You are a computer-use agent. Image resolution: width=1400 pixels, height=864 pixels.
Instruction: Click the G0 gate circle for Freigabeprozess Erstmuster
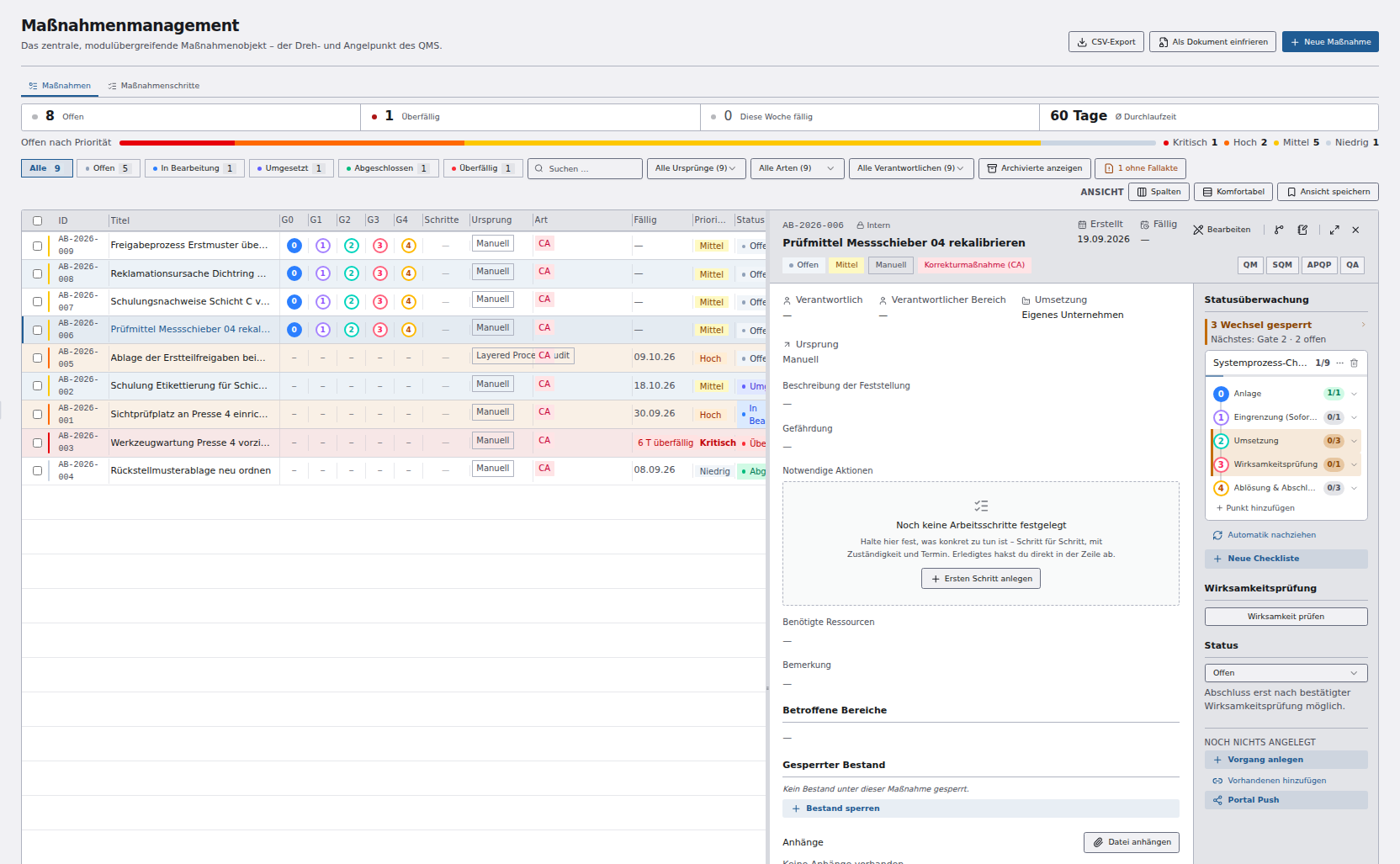click(x=294, y=246)
